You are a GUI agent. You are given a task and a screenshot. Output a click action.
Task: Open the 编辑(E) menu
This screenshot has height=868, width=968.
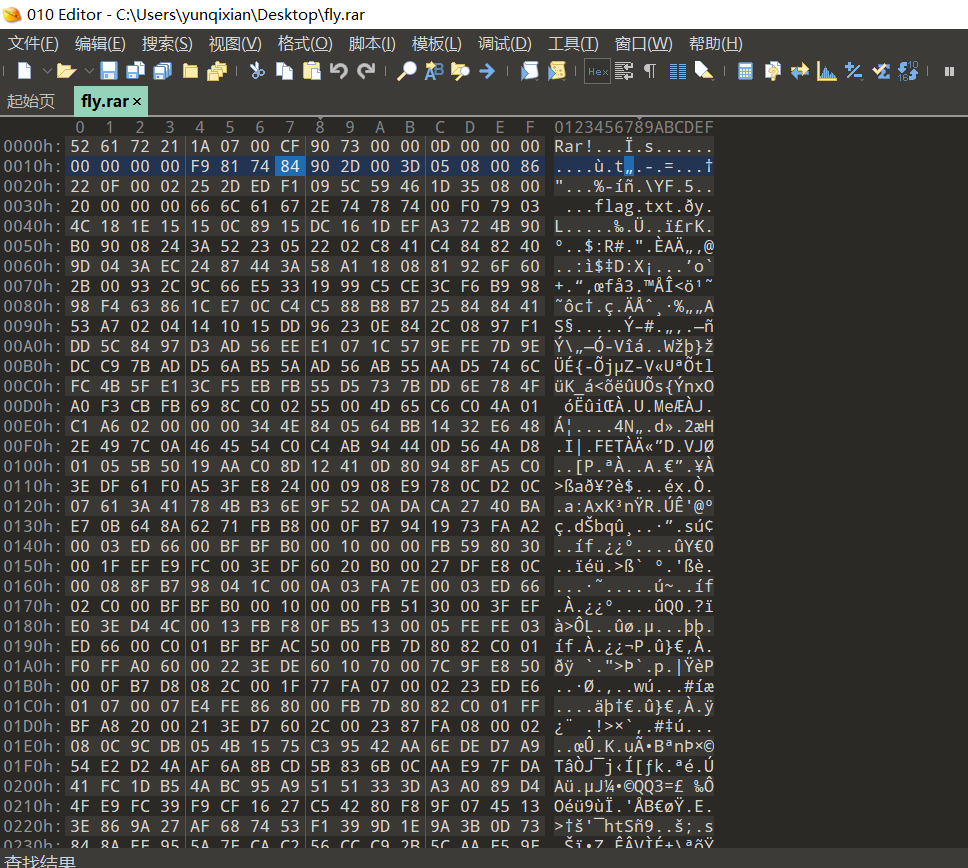(x=100, y=44)
